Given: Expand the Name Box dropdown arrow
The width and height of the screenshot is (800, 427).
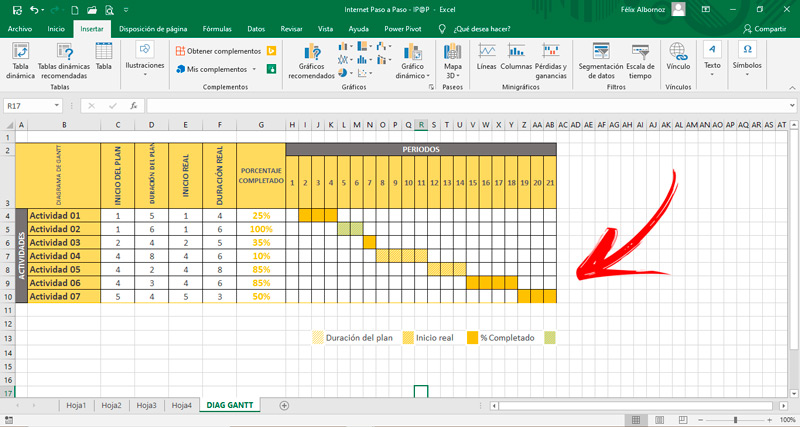Looking at the screenshot, I should 57,106.
